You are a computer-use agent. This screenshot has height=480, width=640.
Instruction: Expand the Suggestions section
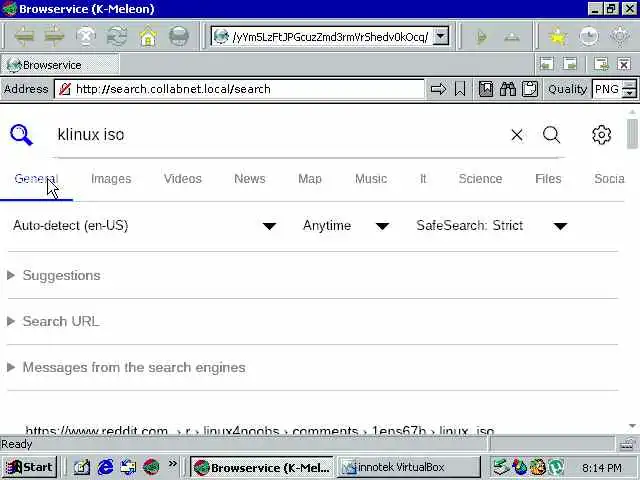61,276
